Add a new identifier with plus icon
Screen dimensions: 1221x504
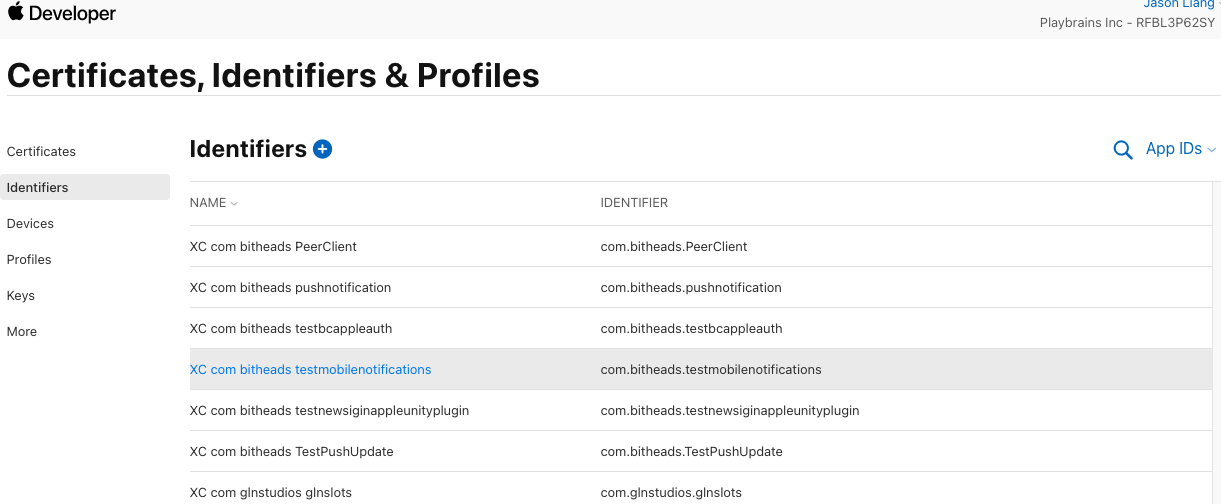click(x=322, y=149)
